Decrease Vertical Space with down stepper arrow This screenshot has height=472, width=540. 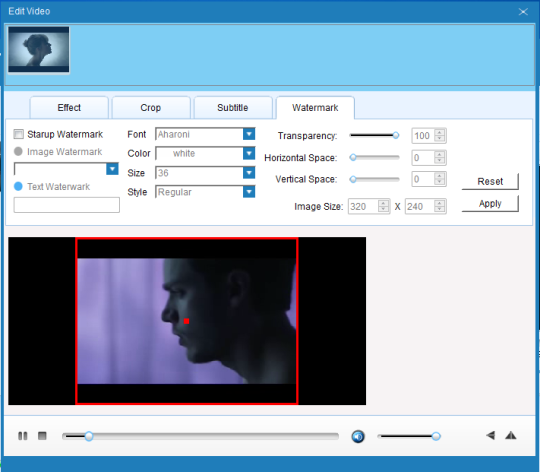tap(439, 182)
